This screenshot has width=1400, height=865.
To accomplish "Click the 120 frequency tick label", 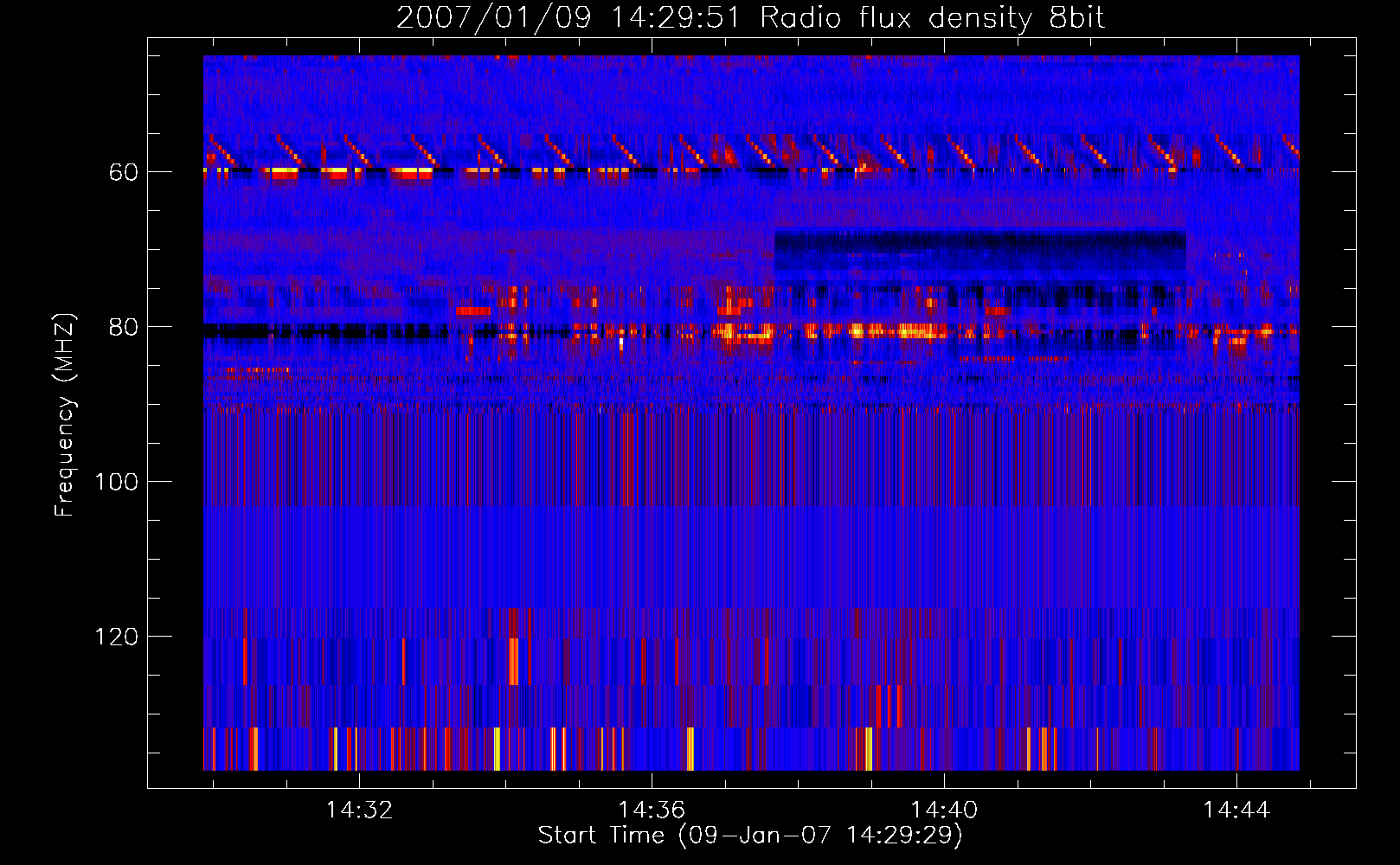I will pos(116,637).
